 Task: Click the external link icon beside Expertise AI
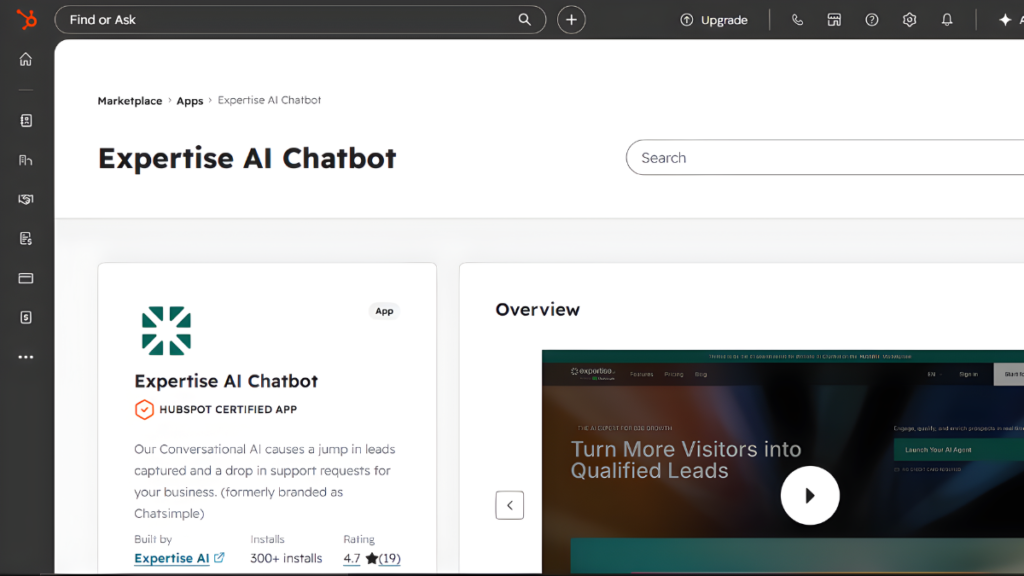tap(219, 558)
